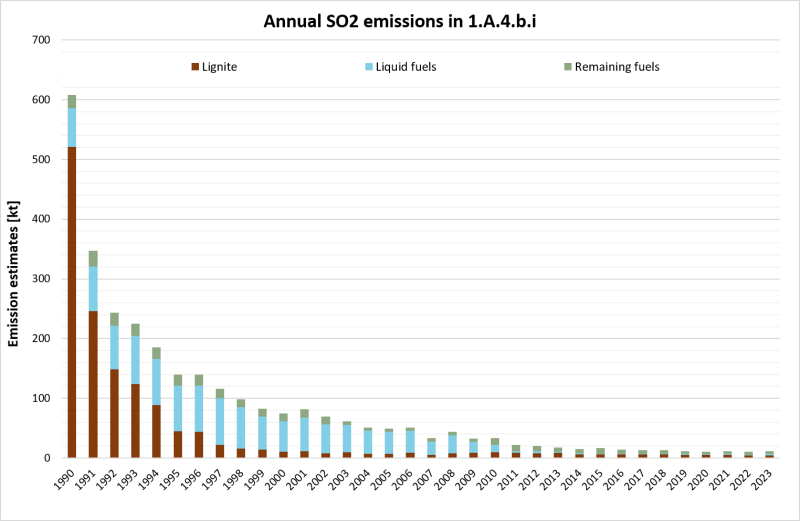
Task: Click the brown Lignite segment of the 1991 bar
Action: pos(93,384)
